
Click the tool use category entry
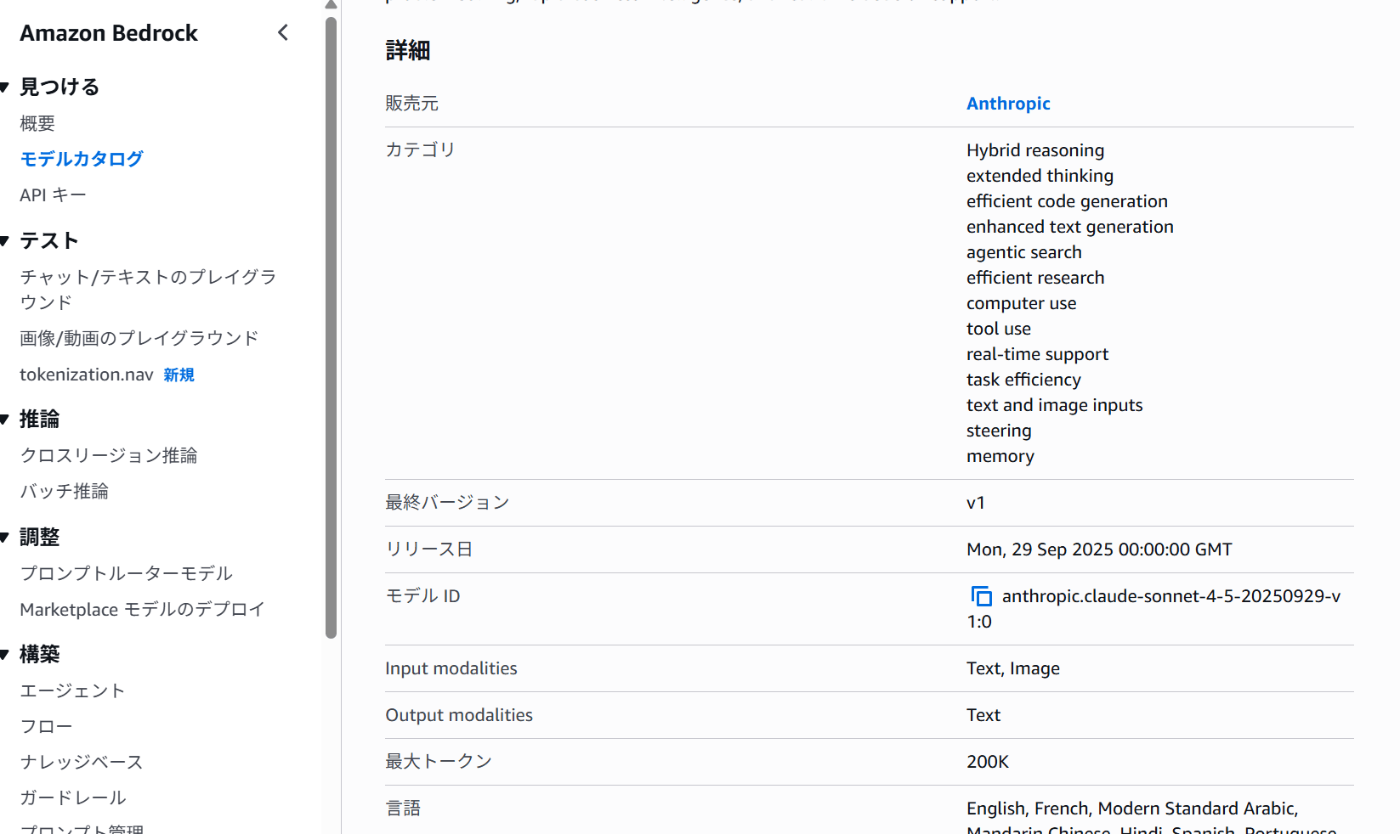point(998,329)
